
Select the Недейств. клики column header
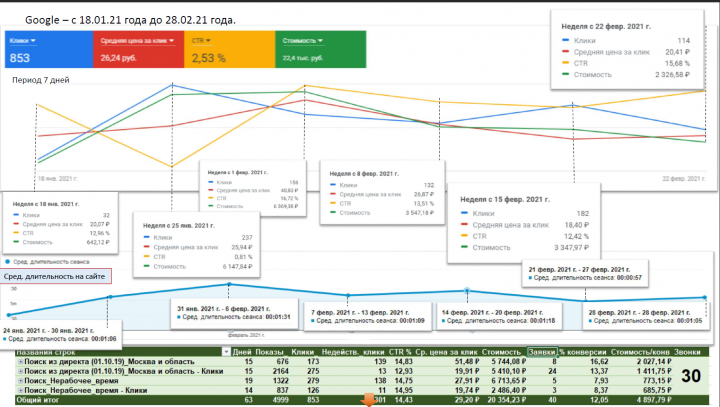pos(353,352)
